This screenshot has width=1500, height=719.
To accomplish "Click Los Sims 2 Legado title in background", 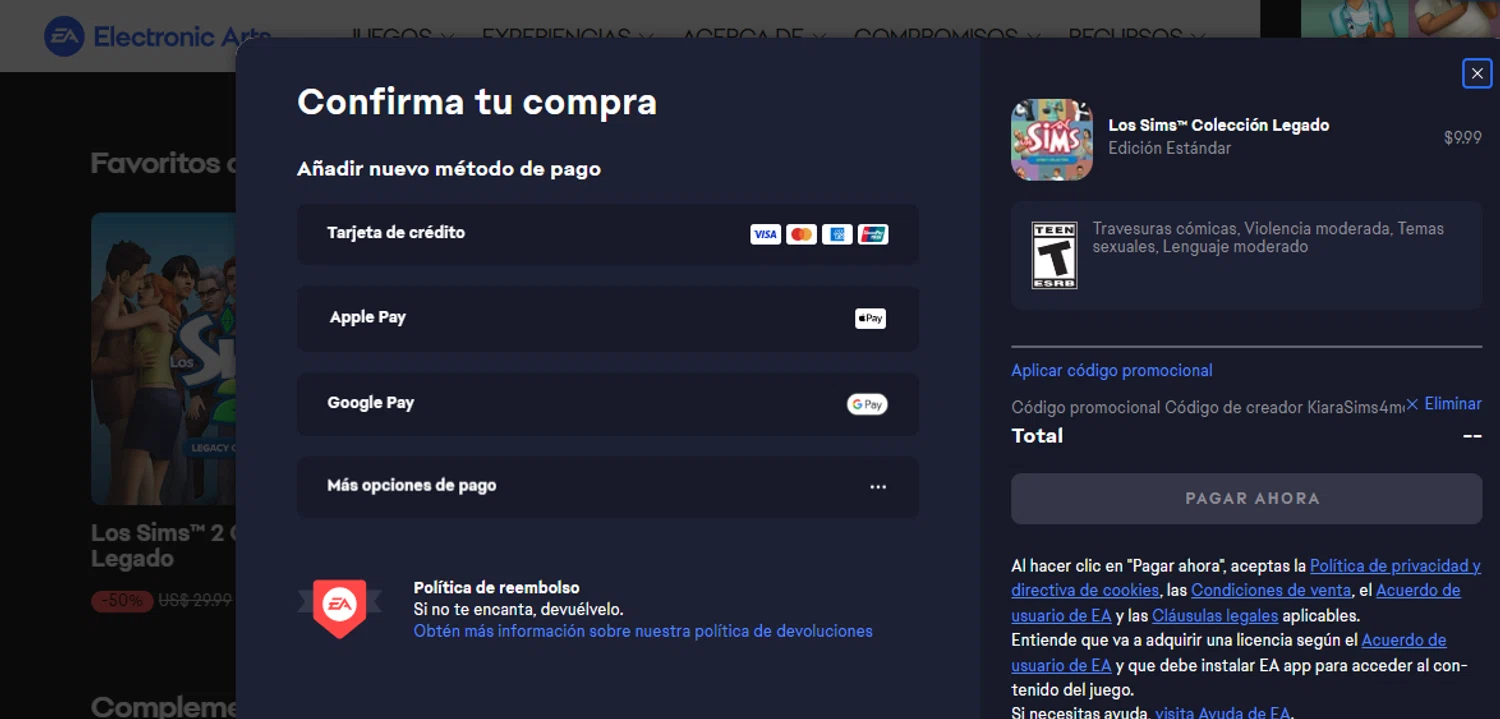I will pyautogui.click(x=163, y=546).
